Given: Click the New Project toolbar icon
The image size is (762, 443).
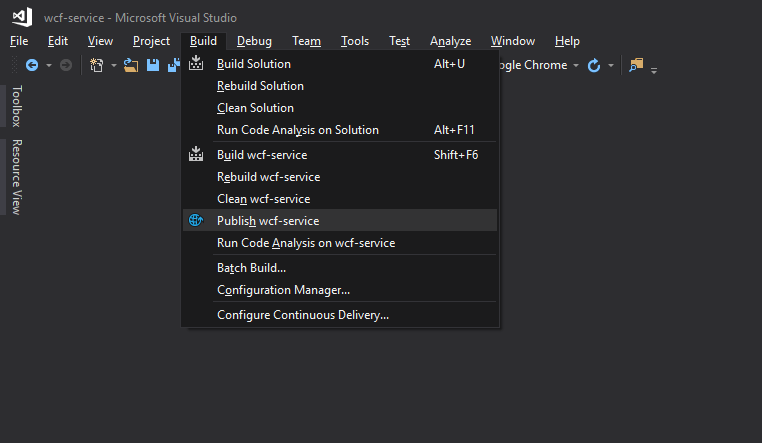Looking at the screenshot, I should (x=97, y=65).
